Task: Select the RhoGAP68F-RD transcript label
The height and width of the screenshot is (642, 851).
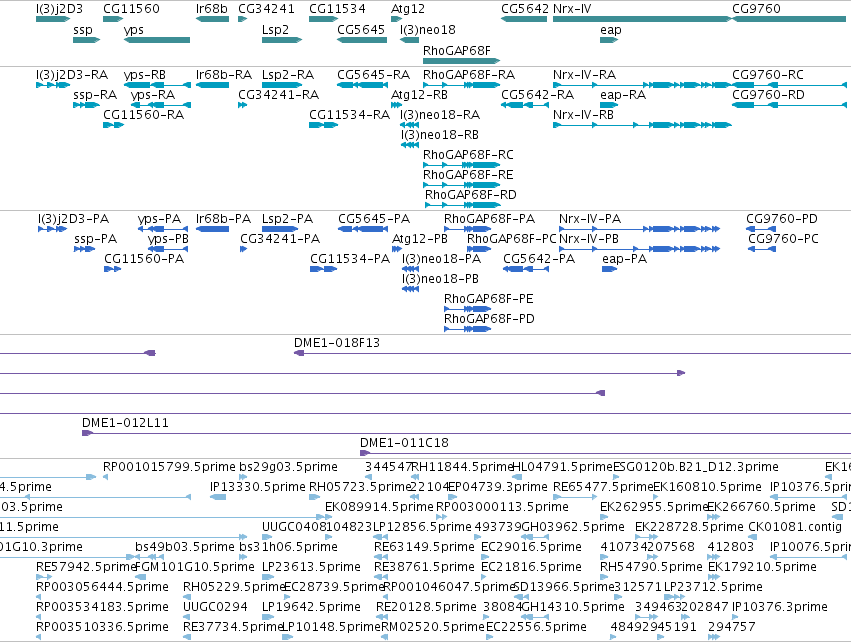Action: [x=471, y=195]
